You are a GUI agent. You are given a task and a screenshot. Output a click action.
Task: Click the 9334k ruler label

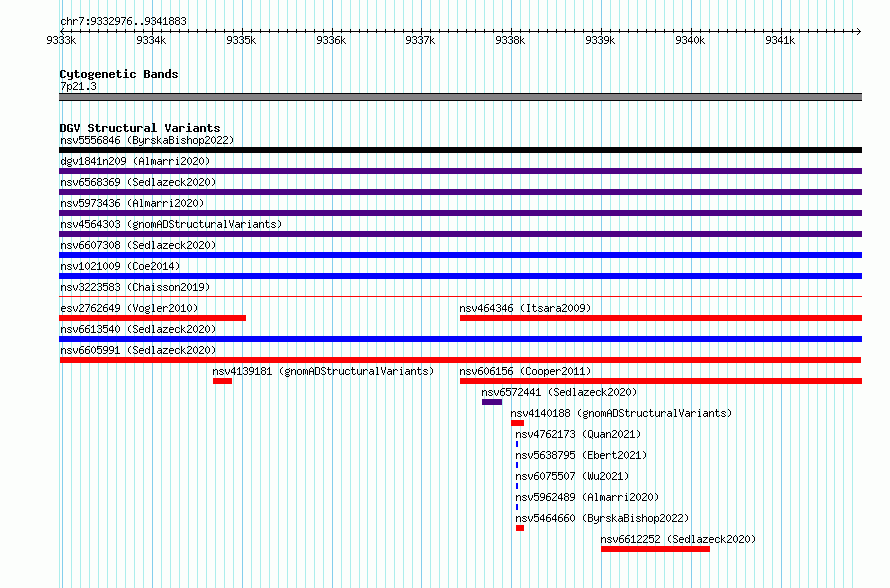(x=151, y=40)
